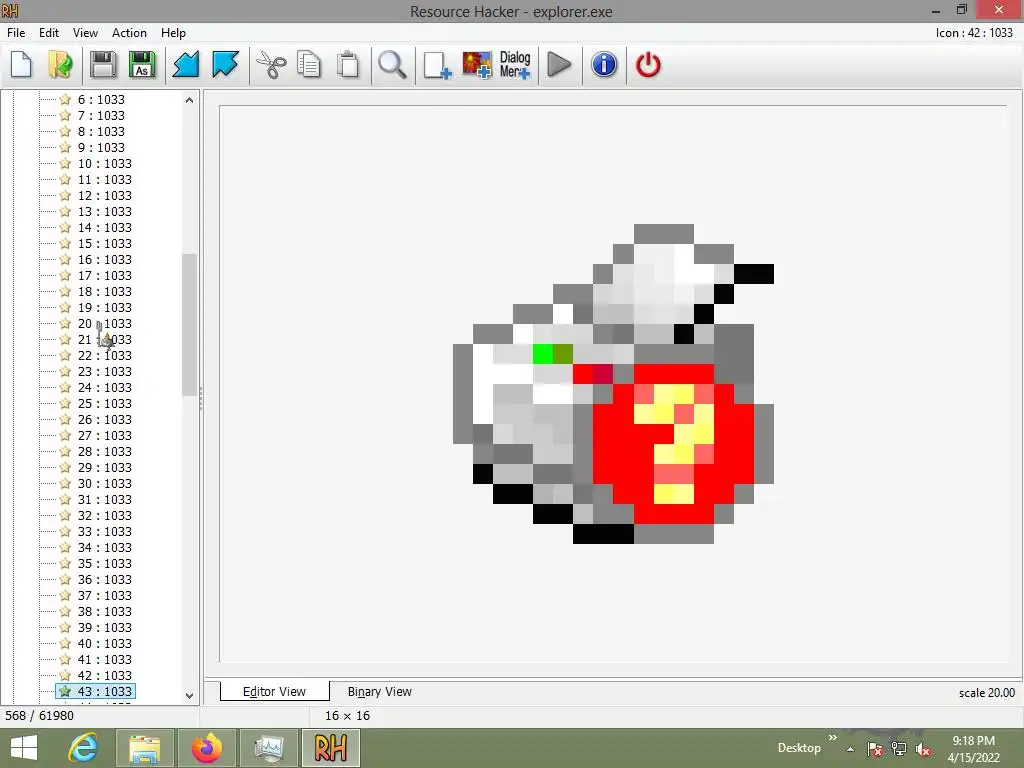Exit using the red power icon

click(648, 65)
